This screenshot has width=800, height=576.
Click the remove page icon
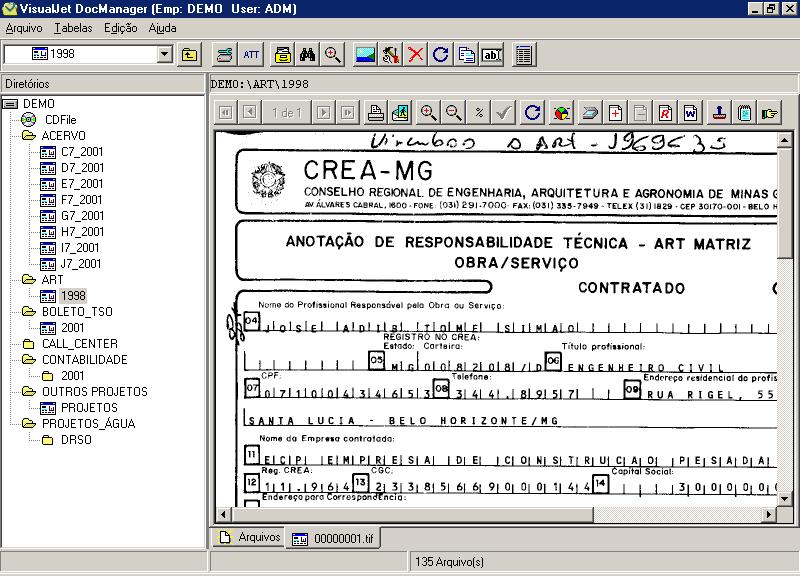pos(640,113)
